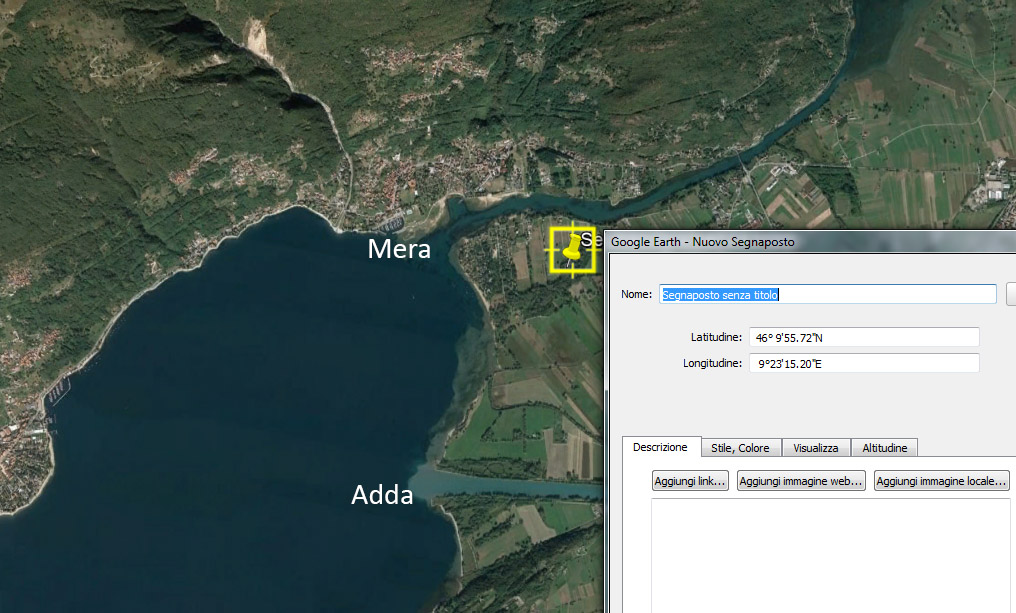Viewport: 1016px width, 613px height.
Task: Switch to the Visualizza tab
Action: click(816, 448)
